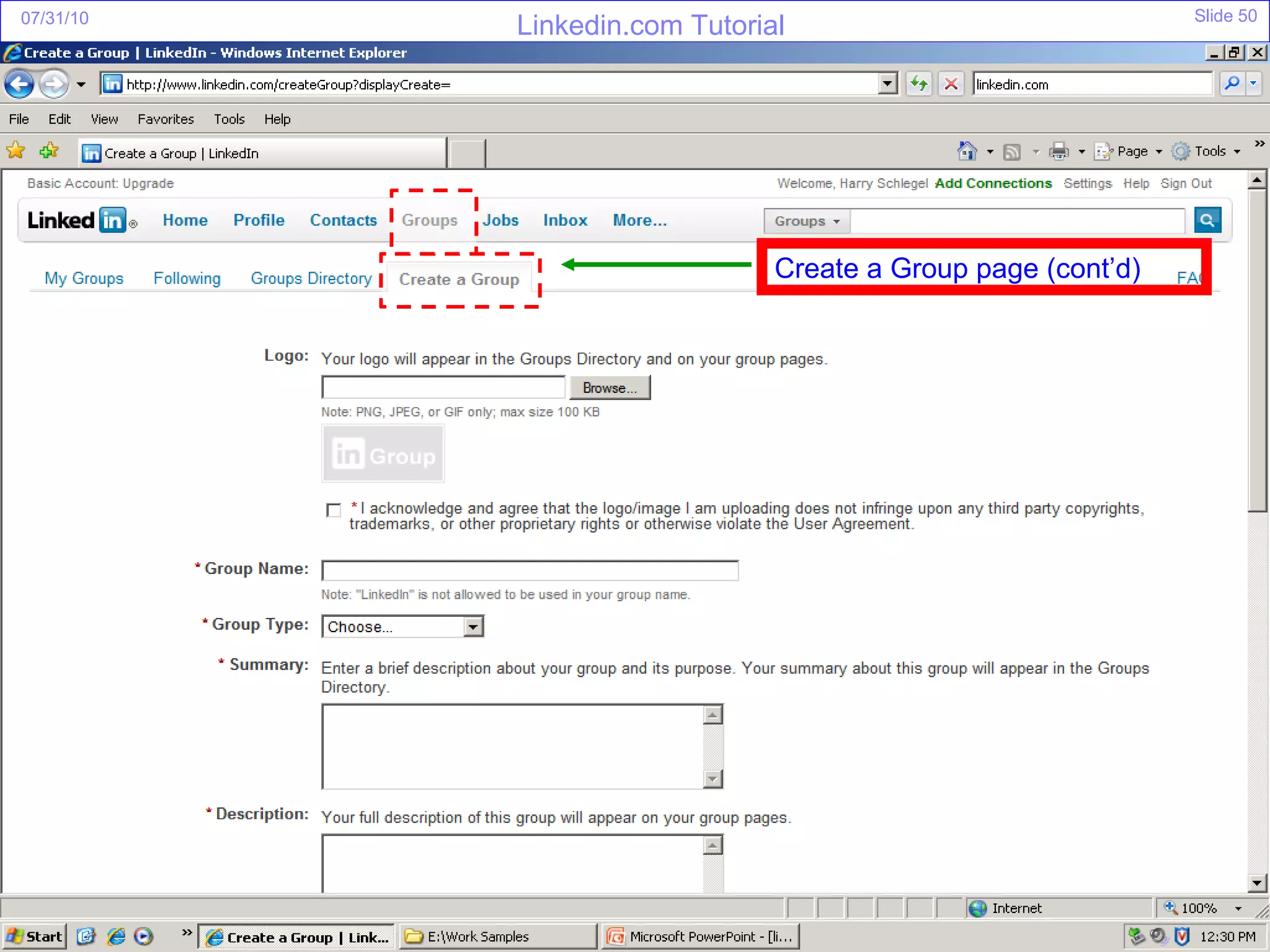Click the Refresh page icon
Screen dimensions: 1270x952
pos(918,84)
